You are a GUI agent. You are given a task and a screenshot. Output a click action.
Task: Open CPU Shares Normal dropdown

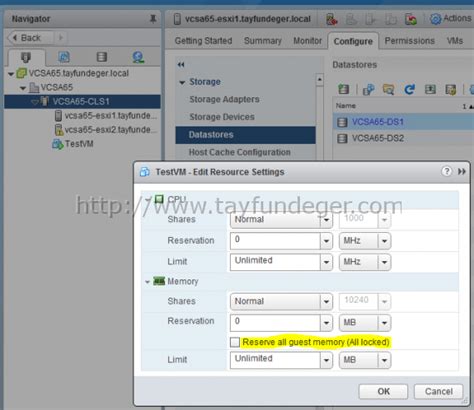pos(281,220)
